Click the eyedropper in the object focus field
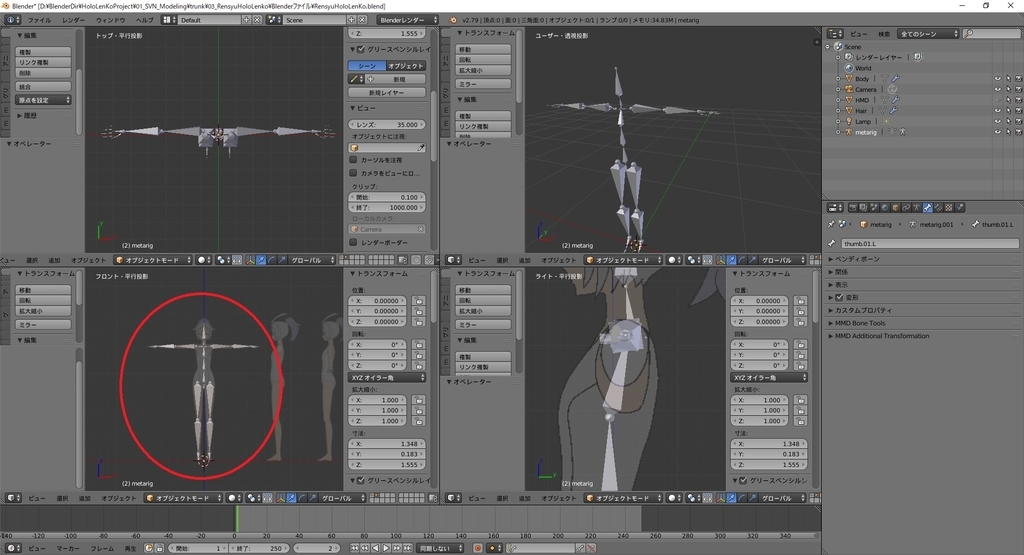 click(x=421, y=148)
